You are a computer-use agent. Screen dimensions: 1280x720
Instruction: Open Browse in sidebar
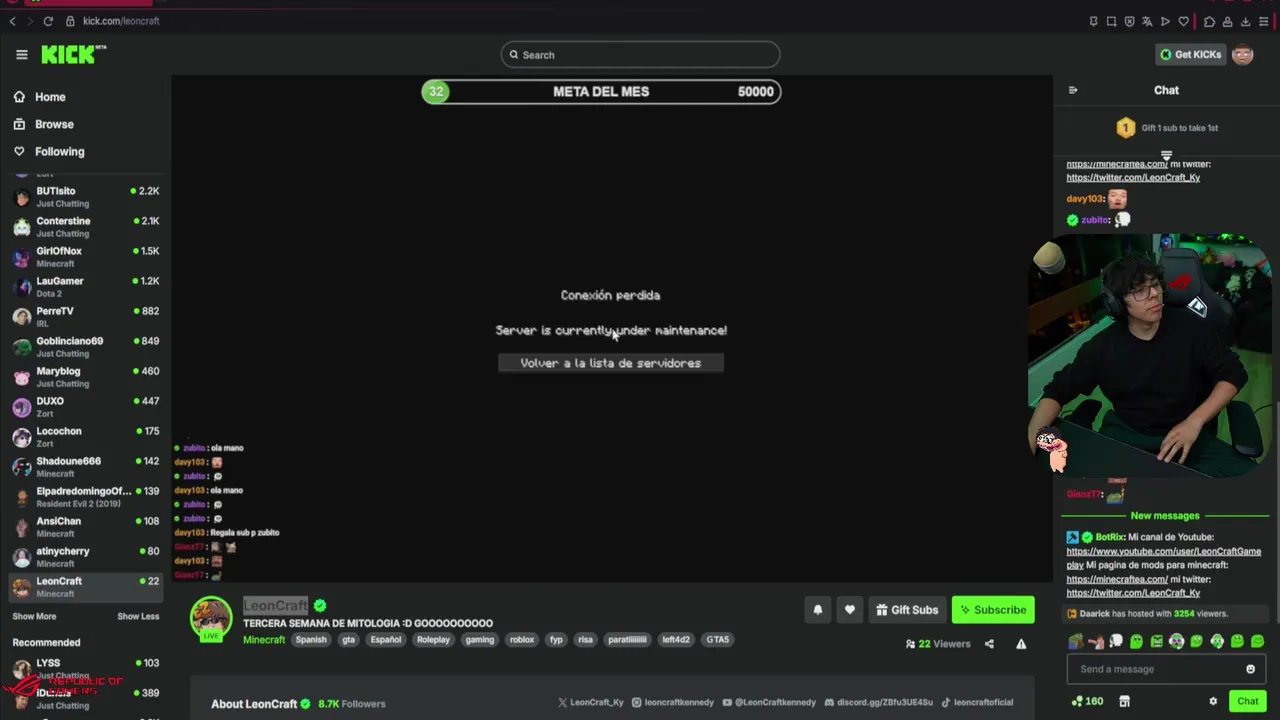(54, 124)
